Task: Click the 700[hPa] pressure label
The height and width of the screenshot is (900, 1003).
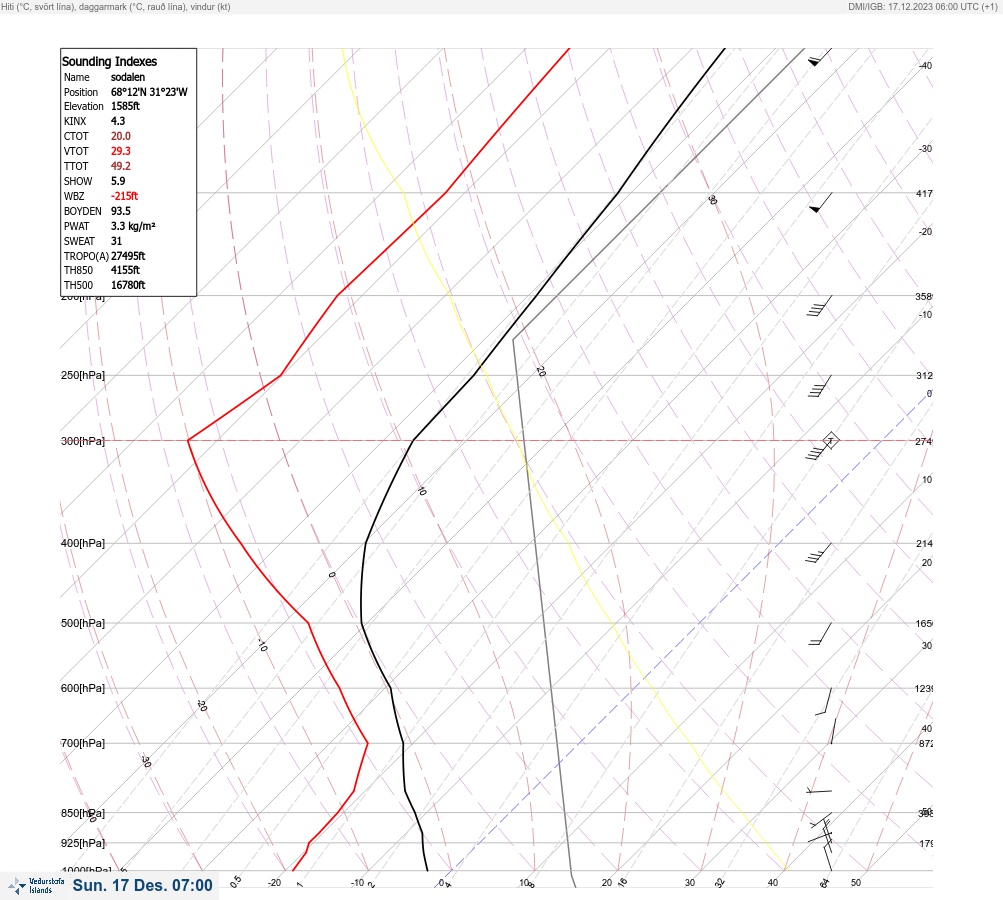Action: (x=83, y=743)
